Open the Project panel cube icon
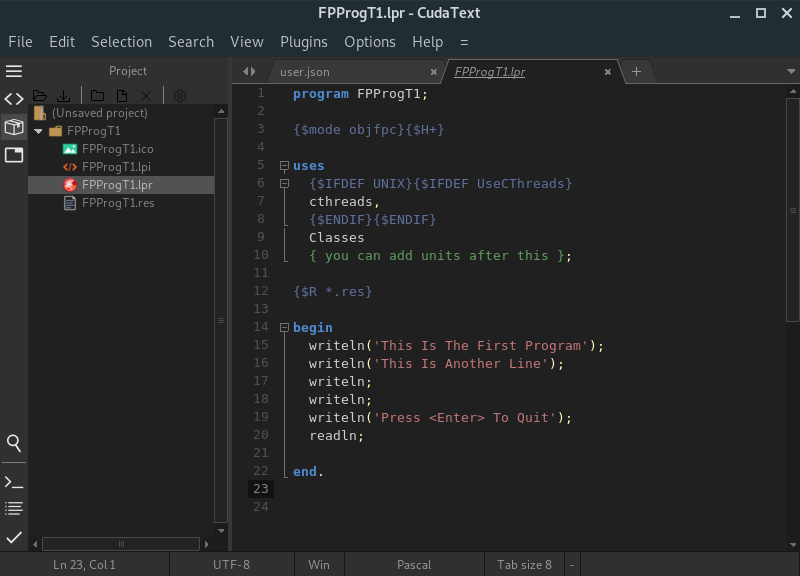Screen dimensions: 800x576 pos(13,127)
